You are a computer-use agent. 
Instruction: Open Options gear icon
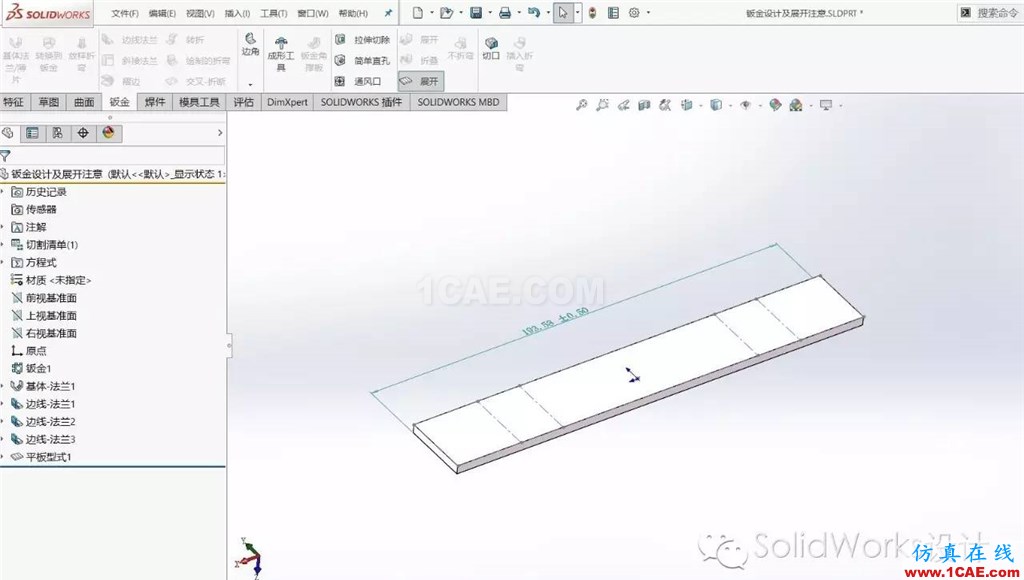click(634, 12)
